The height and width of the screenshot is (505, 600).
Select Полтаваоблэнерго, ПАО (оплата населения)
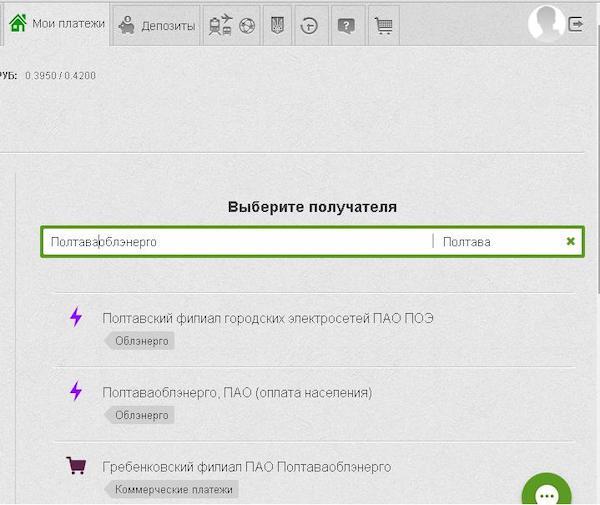pos(237,393)
